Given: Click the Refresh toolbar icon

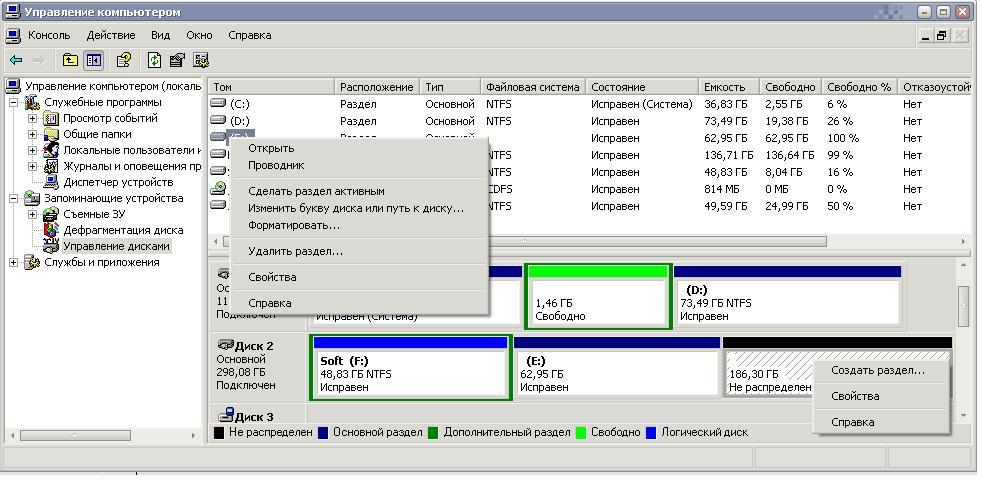Looking at the screenshot, I should coord(154,60).
